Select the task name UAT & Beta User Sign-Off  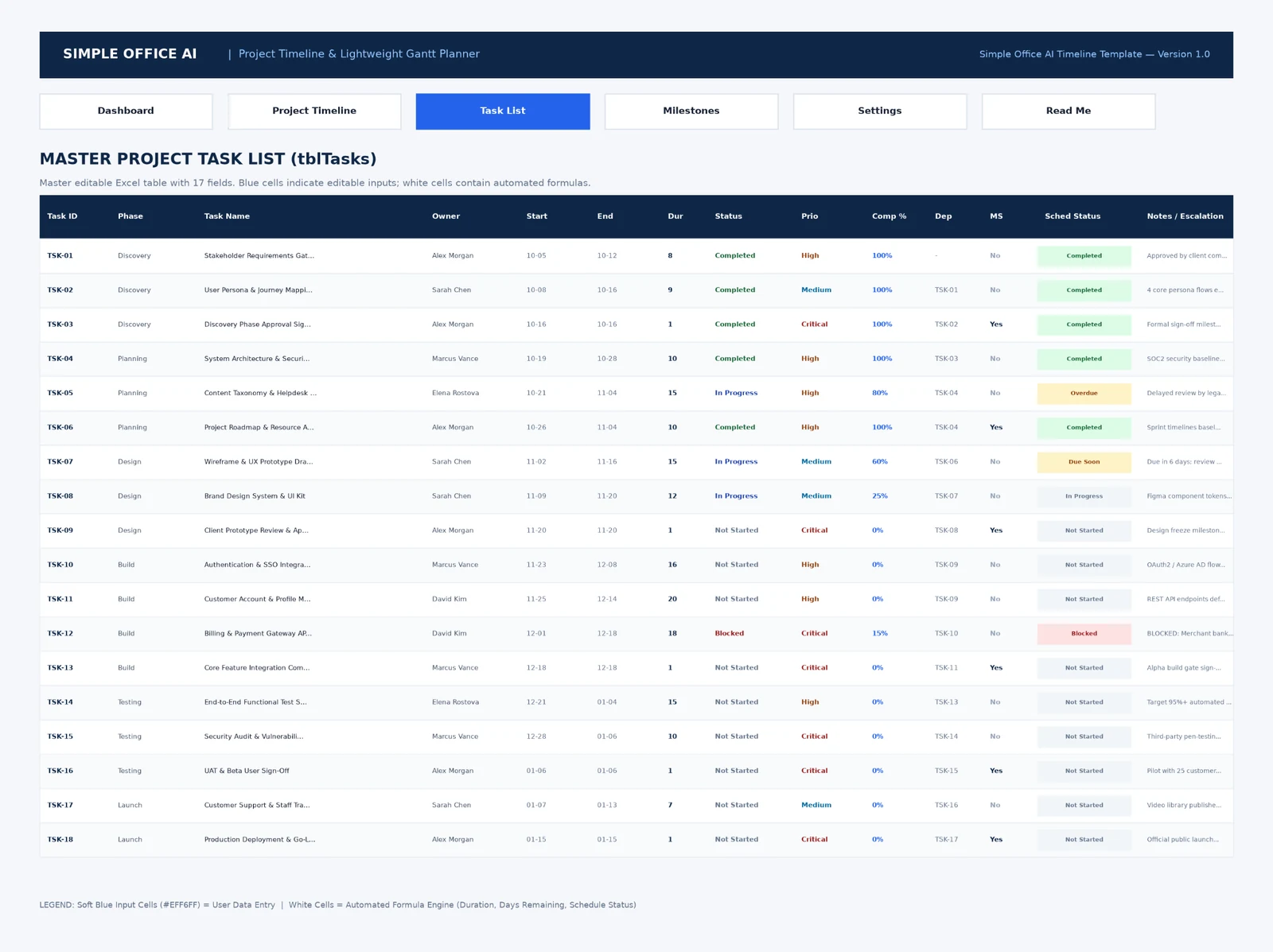click(x=247, y=771)
